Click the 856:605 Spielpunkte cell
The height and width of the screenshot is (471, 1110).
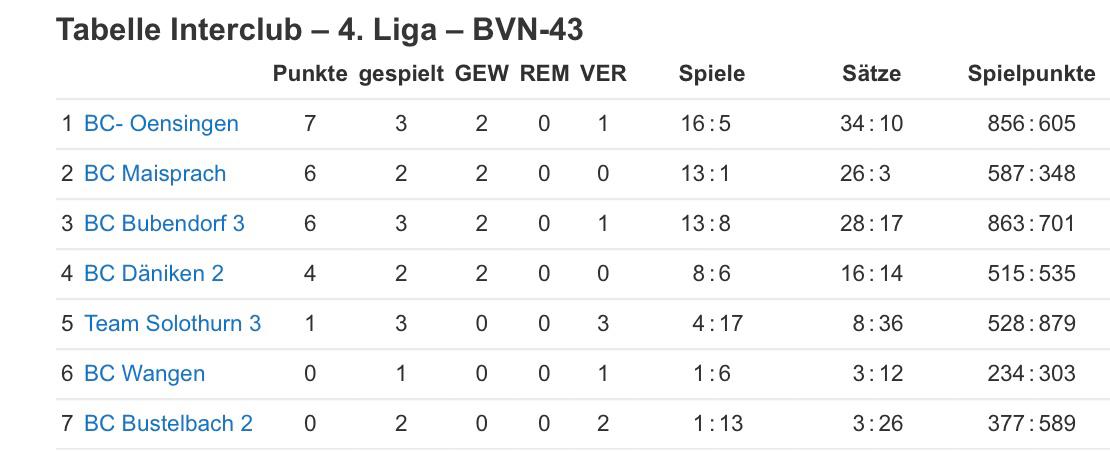tap(1031, 124)
